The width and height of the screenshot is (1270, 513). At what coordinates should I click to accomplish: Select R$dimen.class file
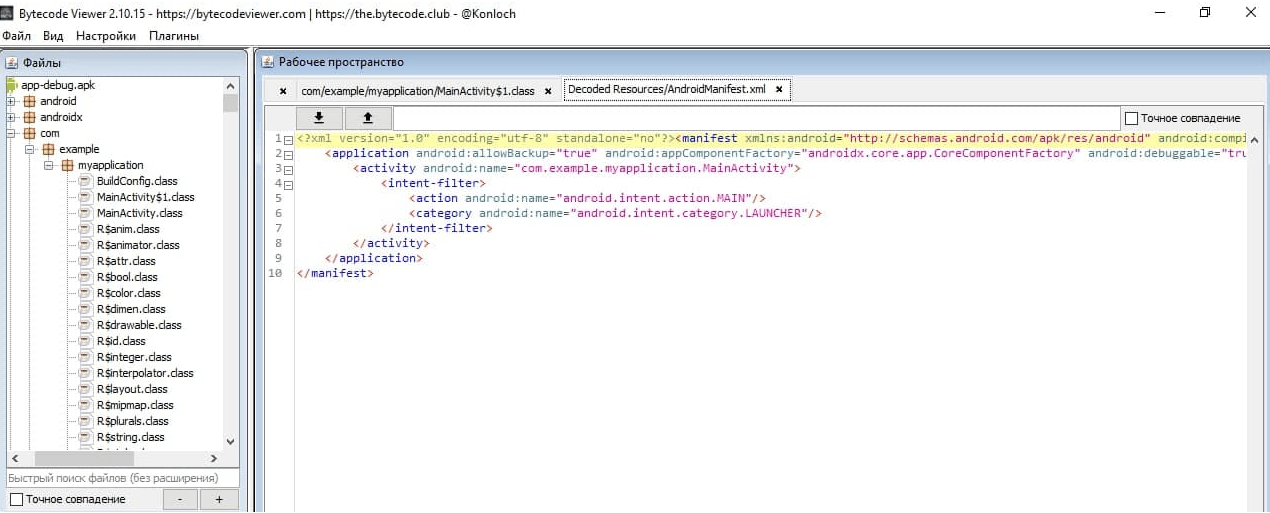(x=131, y=309)
